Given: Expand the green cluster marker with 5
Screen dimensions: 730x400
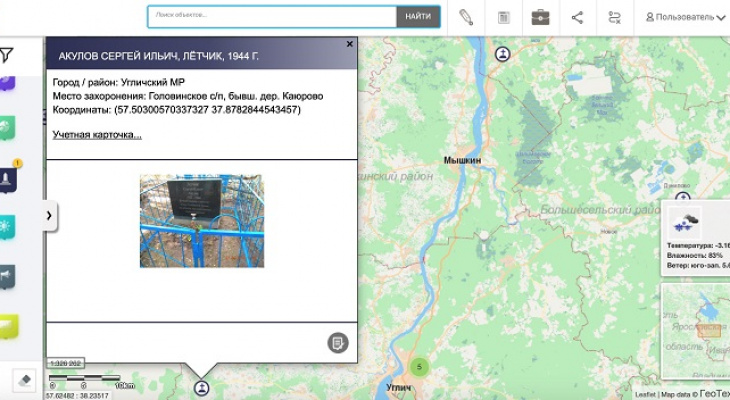Looking at the screenshot, I should (x=420, y=367).
